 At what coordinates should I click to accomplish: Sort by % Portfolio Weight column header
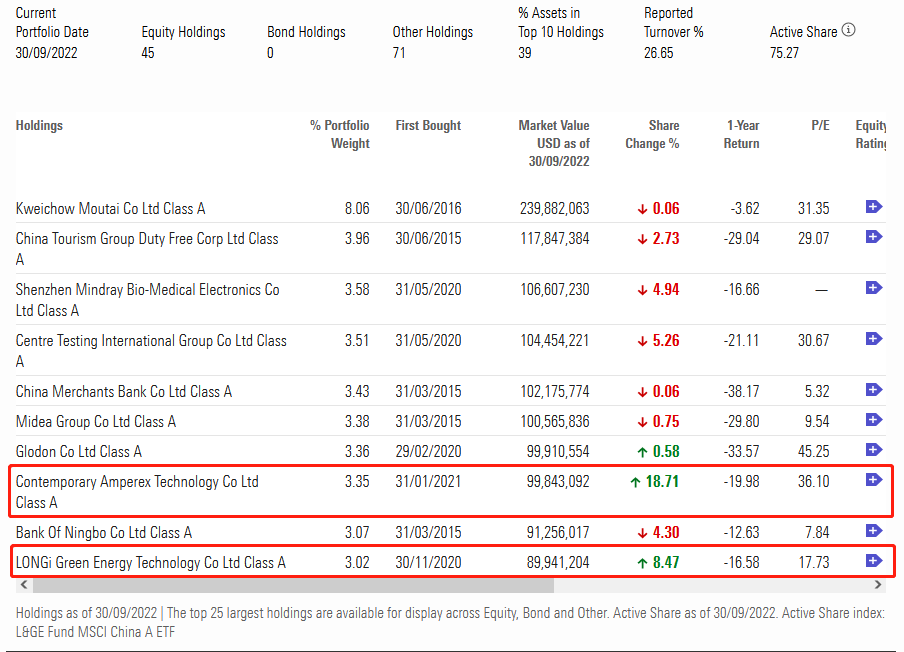(x=339, y=134)
